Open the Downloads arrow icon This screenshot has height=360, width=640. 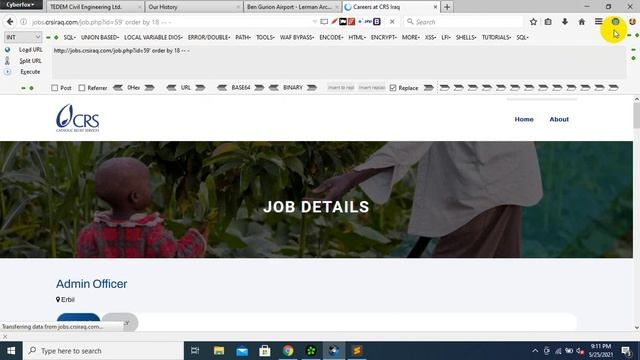click(x=565, y=22)
